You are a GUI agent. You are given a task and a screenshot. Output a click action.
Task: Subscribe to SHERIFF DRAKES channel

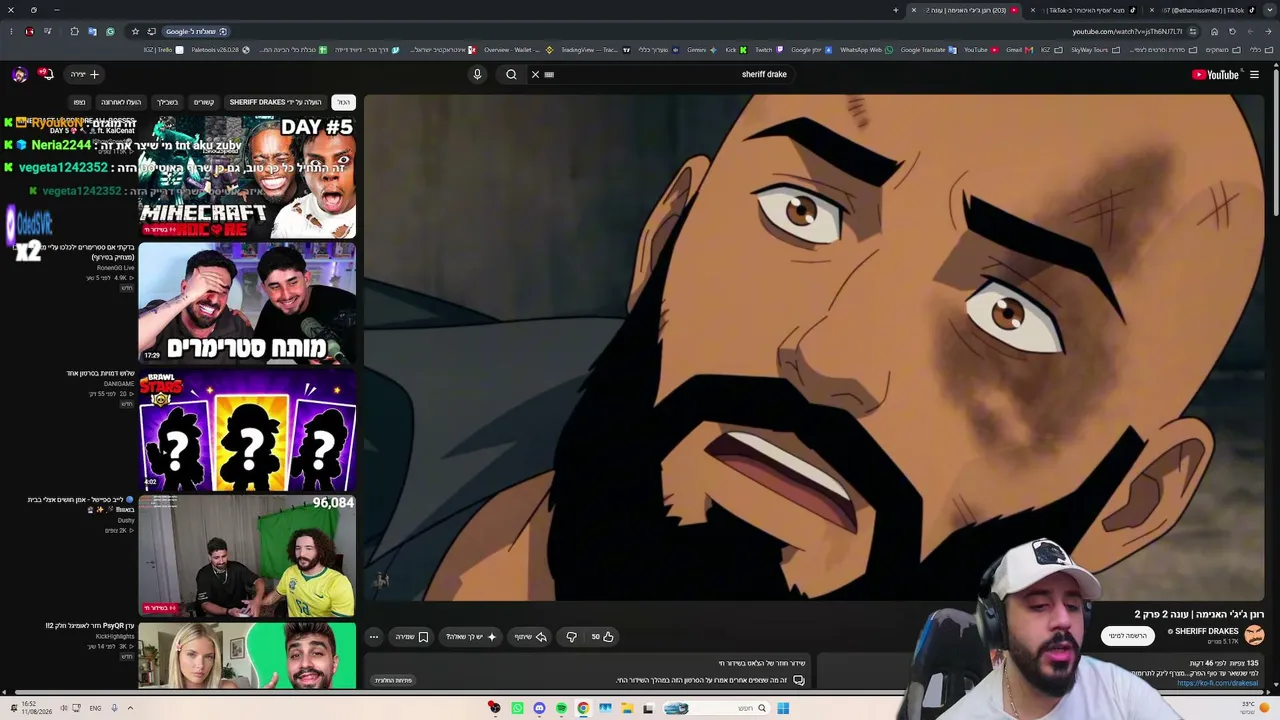[1127, 636]
